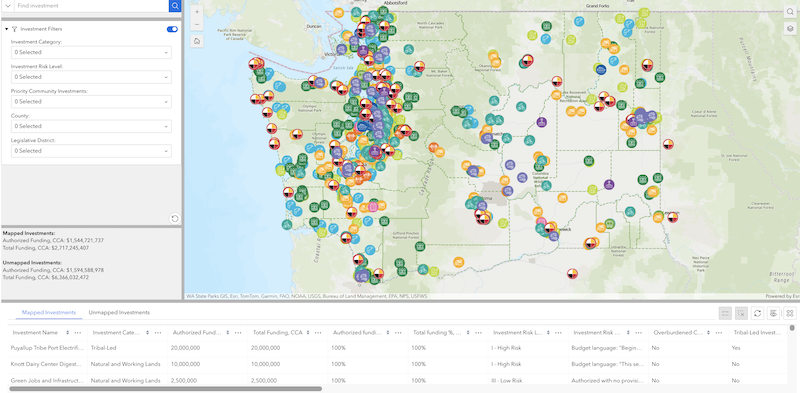
Task: Click the blue search magnifier button
Action: point(175,6)
